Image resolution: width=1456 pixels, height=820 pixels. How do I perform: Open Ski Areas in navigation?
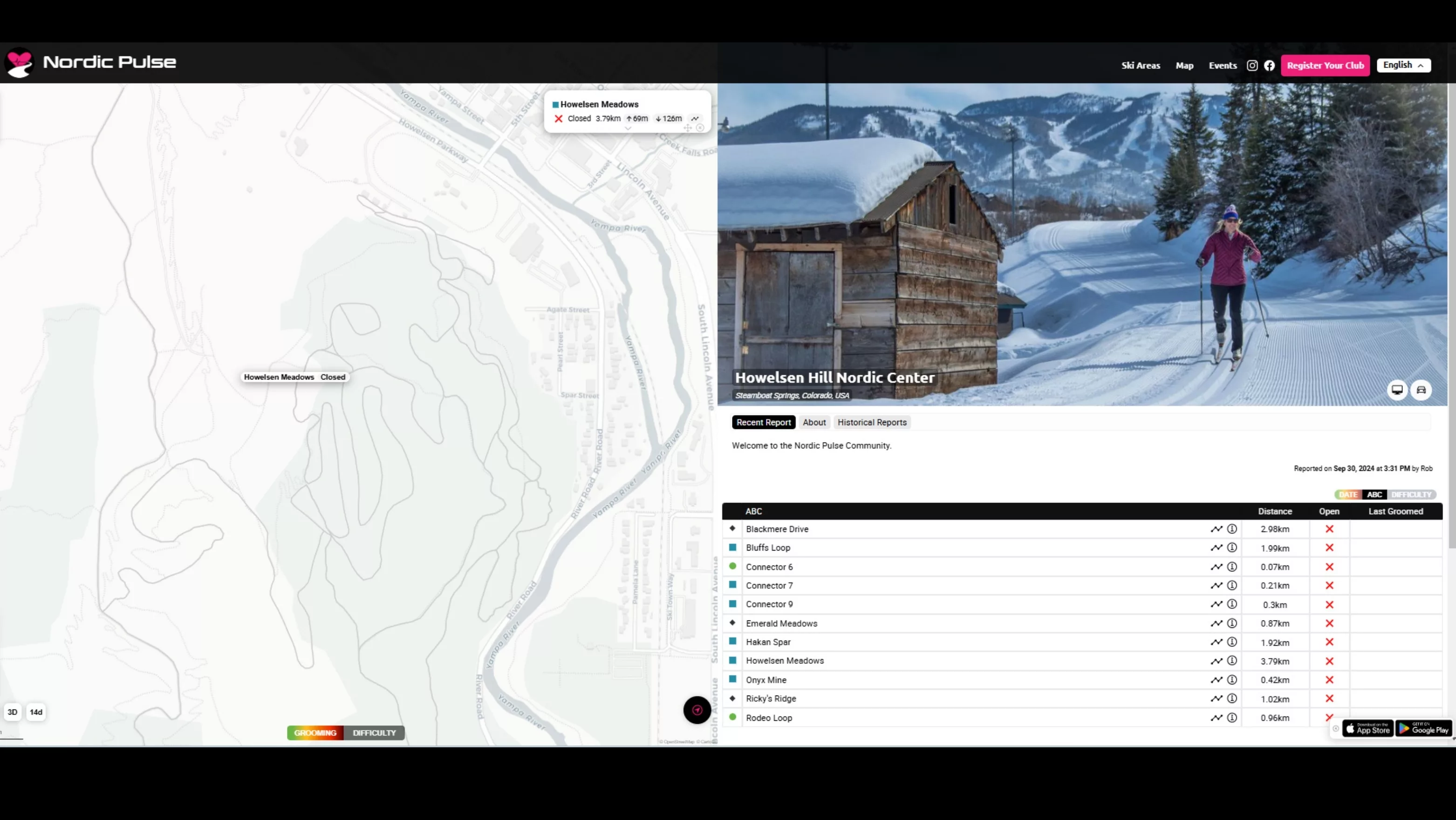[1141, 66]
